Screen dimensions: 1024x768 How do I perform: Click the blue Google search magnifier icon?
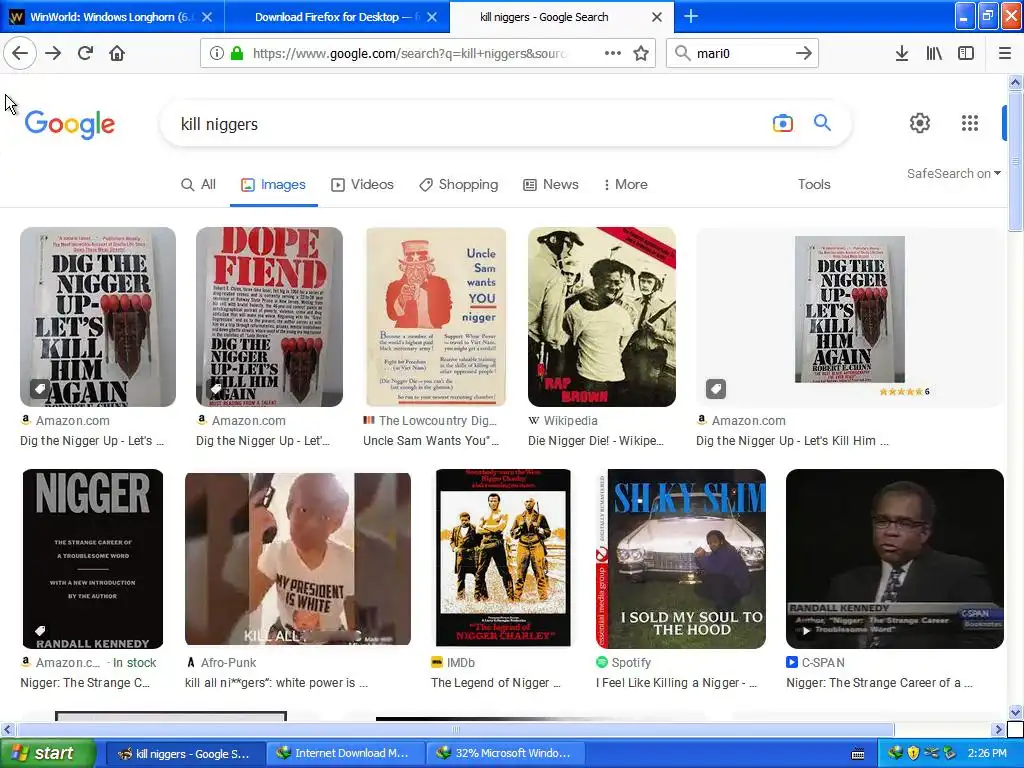pyautogui.click(x=822, y=122)
